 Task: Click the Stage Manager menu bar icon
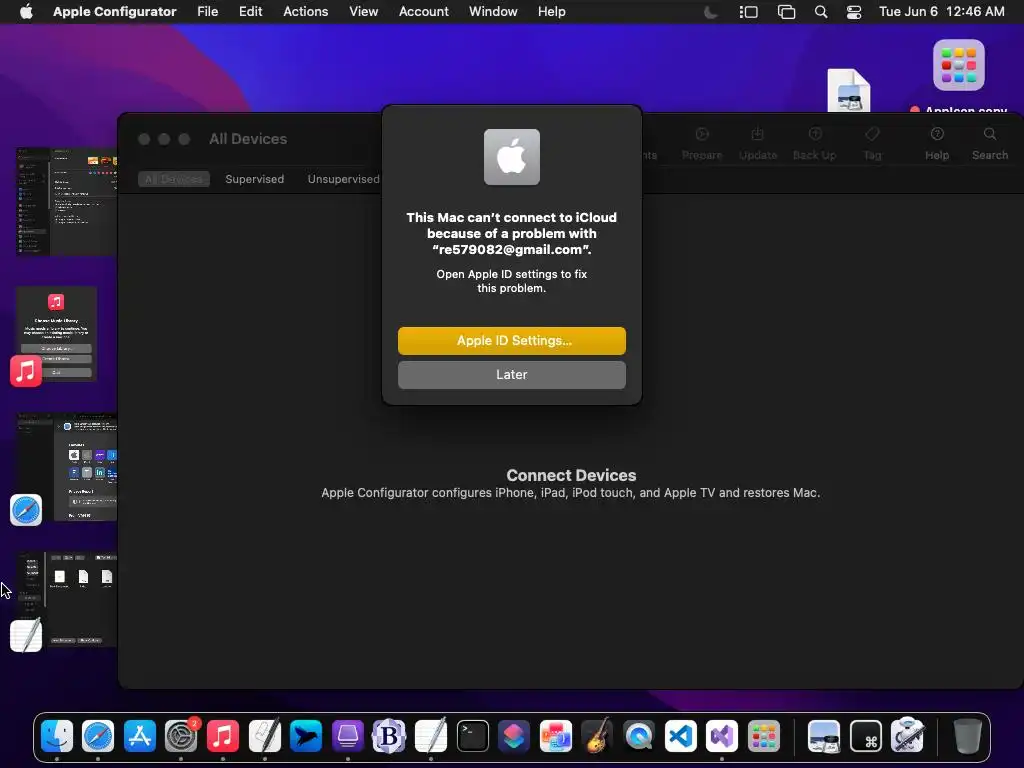748,12
